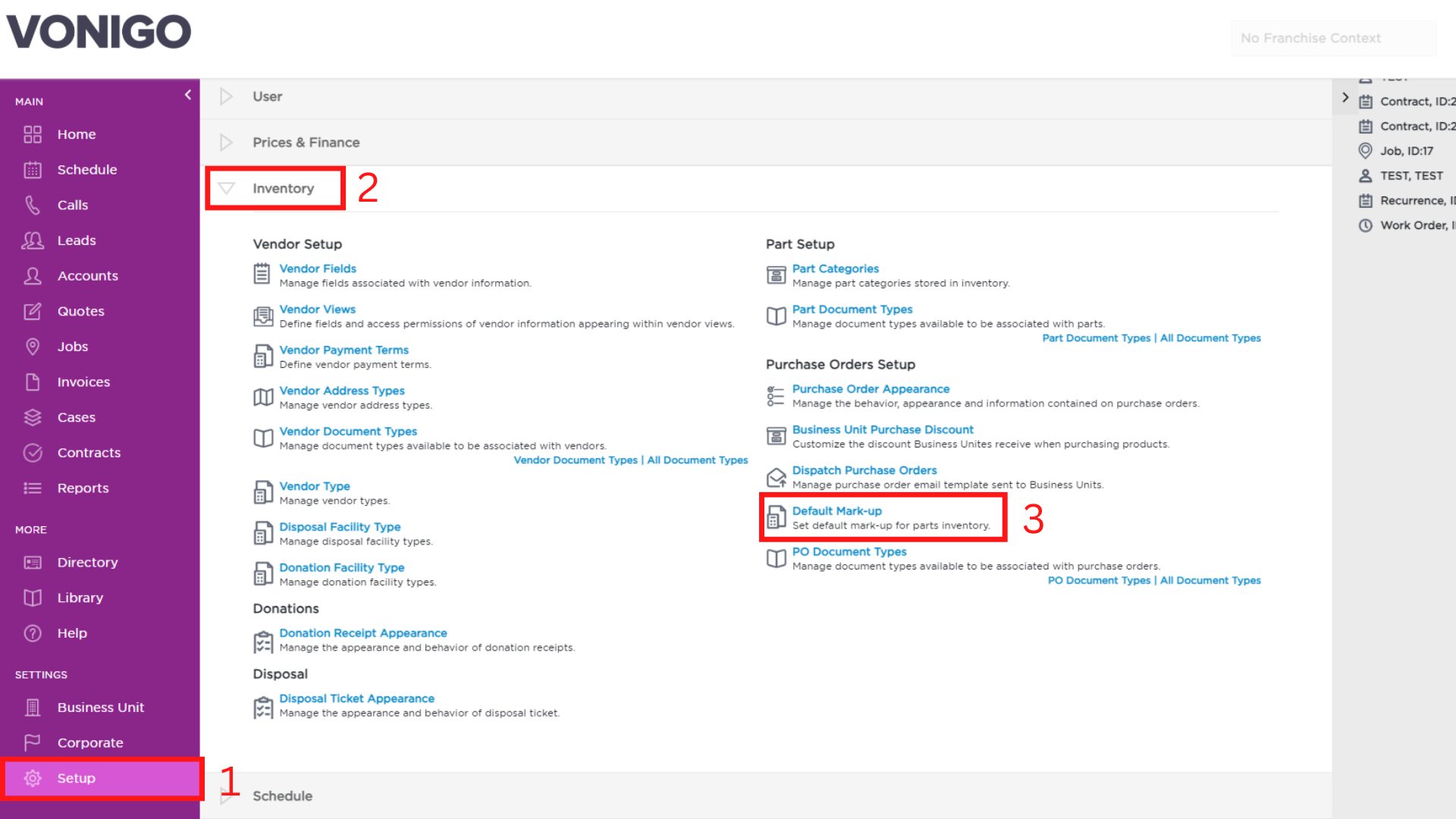Select the Calls phone icon
The width and height of the screenshot is (1456, 819).
point(32,205)
